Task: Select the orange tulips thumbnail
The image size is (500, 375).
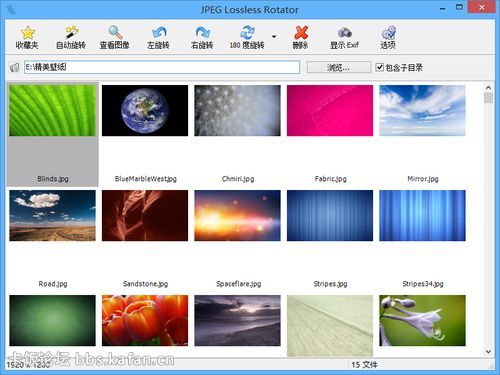Action: click(145, 320)
